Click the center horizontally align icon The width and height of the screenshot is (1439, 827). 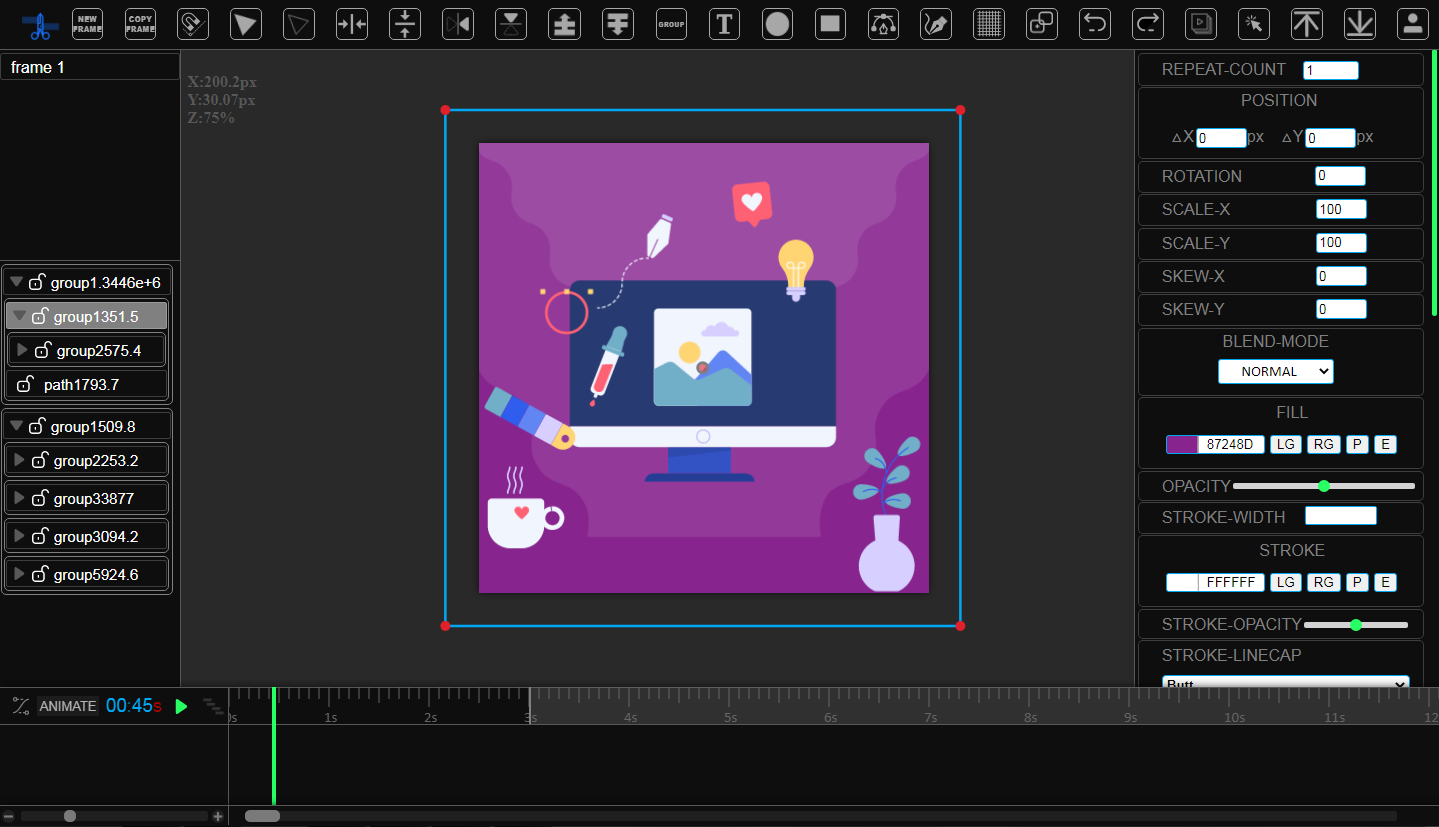tap(352, 24)
